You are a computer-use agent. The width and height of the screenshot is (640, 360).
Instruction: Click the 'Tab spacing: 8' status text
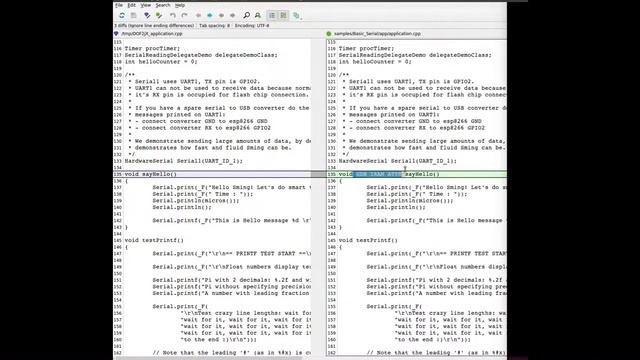215,26
